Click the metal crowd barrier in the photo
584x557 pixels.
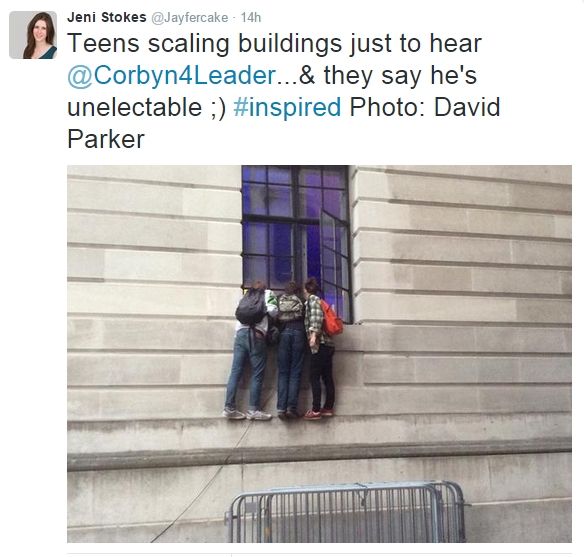coord(345,512)
